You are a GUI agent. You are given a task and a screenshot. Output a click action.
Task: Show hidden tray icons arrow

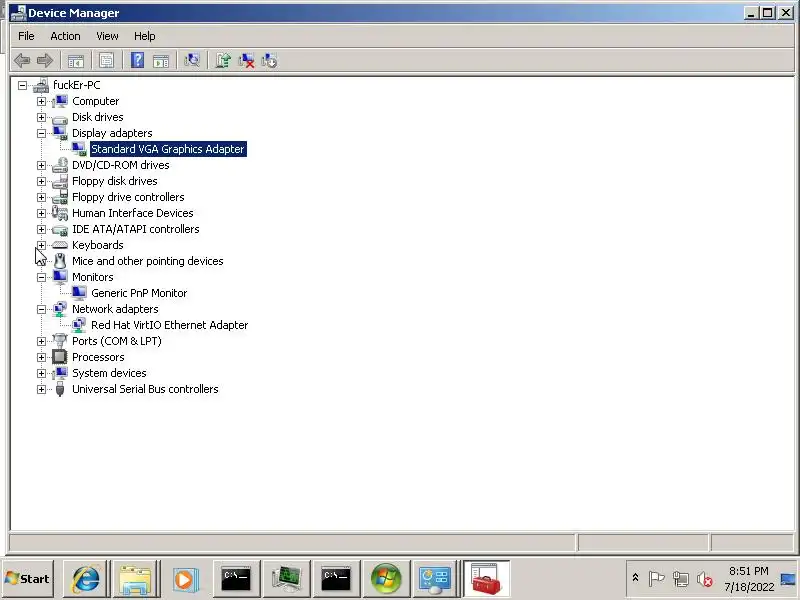(x=635, y=578)
